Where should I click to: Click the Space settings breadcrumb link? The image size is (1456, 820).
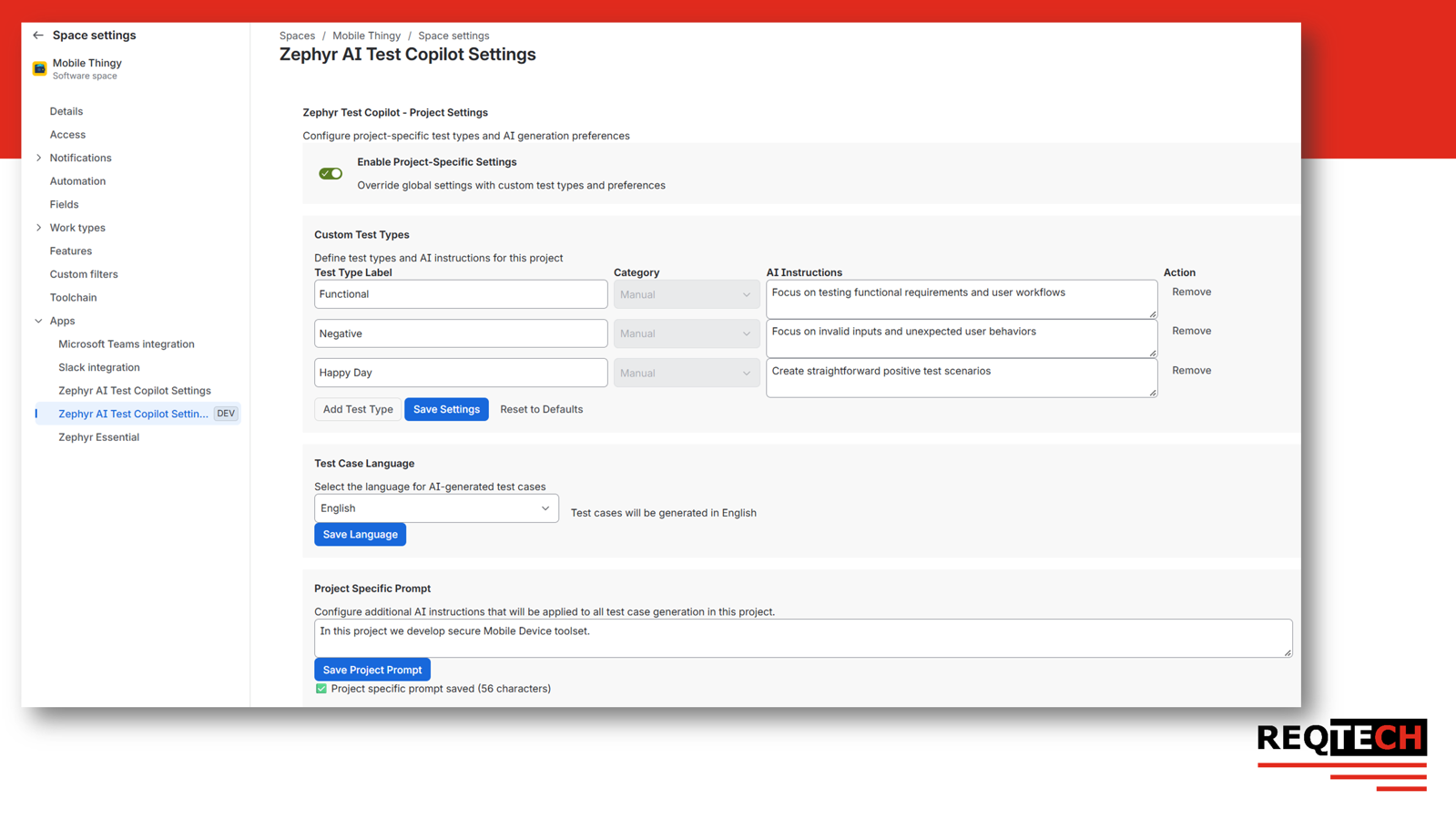453,36
